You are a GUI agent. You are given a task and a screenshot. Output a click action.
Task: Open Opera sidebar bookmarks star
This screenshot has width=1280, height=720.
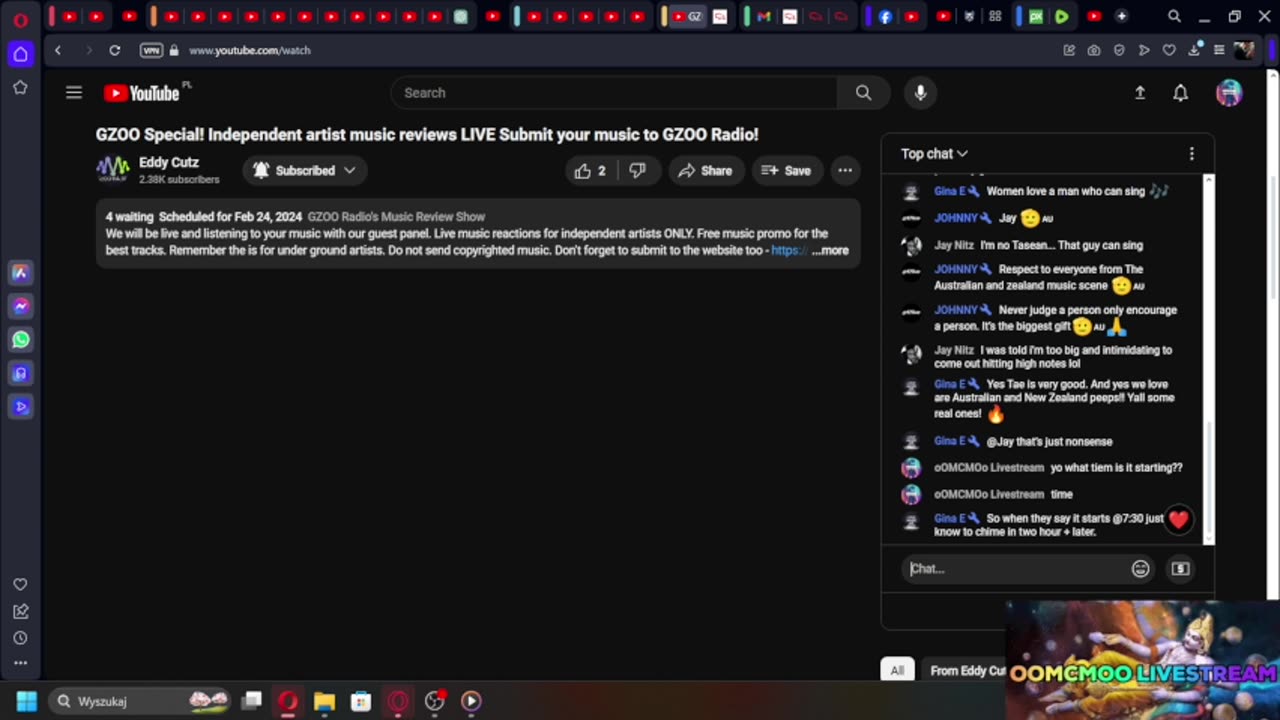coord(20,88)
